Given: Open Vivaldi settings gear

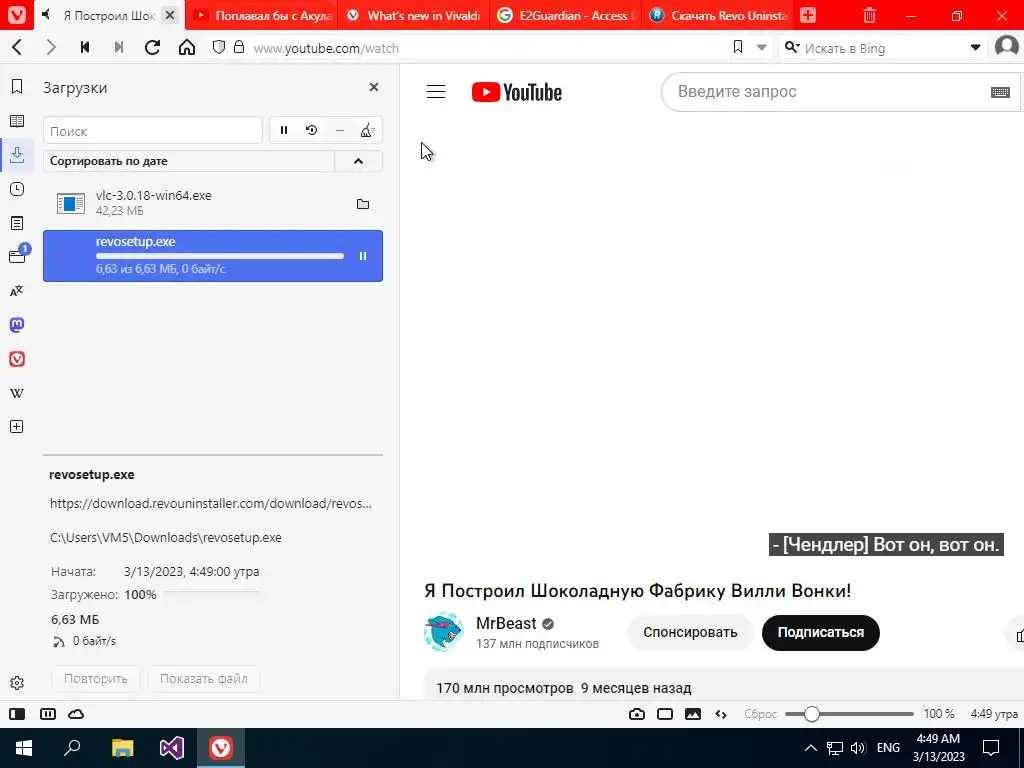Looking at the screenshot, I should (x=17, y=683).
